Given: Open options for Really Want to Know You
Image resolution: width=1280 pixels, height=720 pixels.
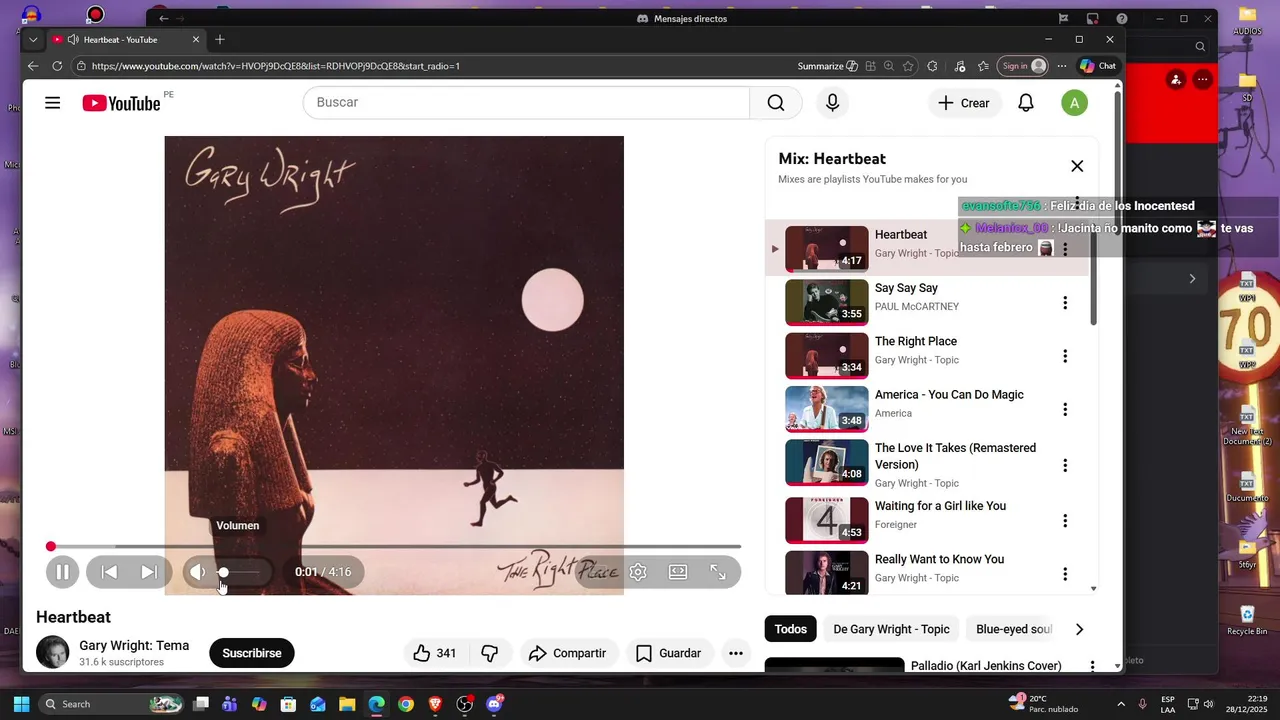Looking at the screenshot, I should point(1065,574).
